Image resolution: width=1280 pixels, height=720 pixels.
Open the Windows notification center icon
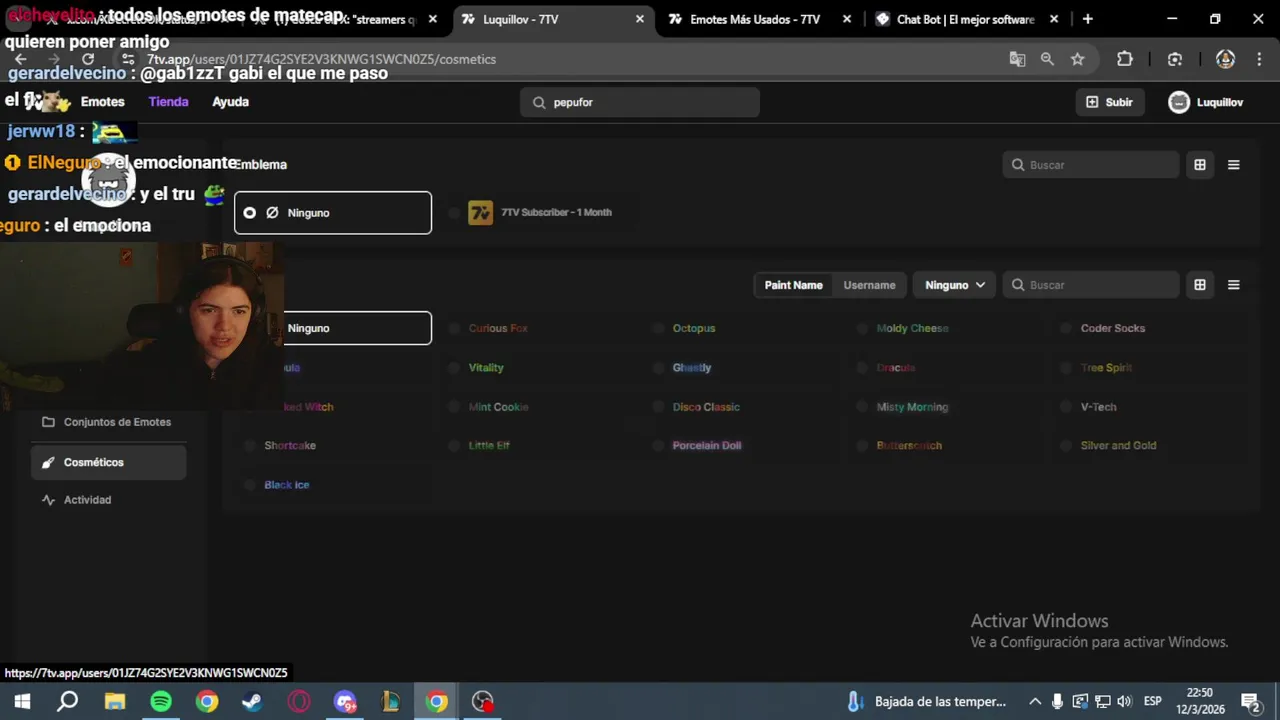[1250, 701]
